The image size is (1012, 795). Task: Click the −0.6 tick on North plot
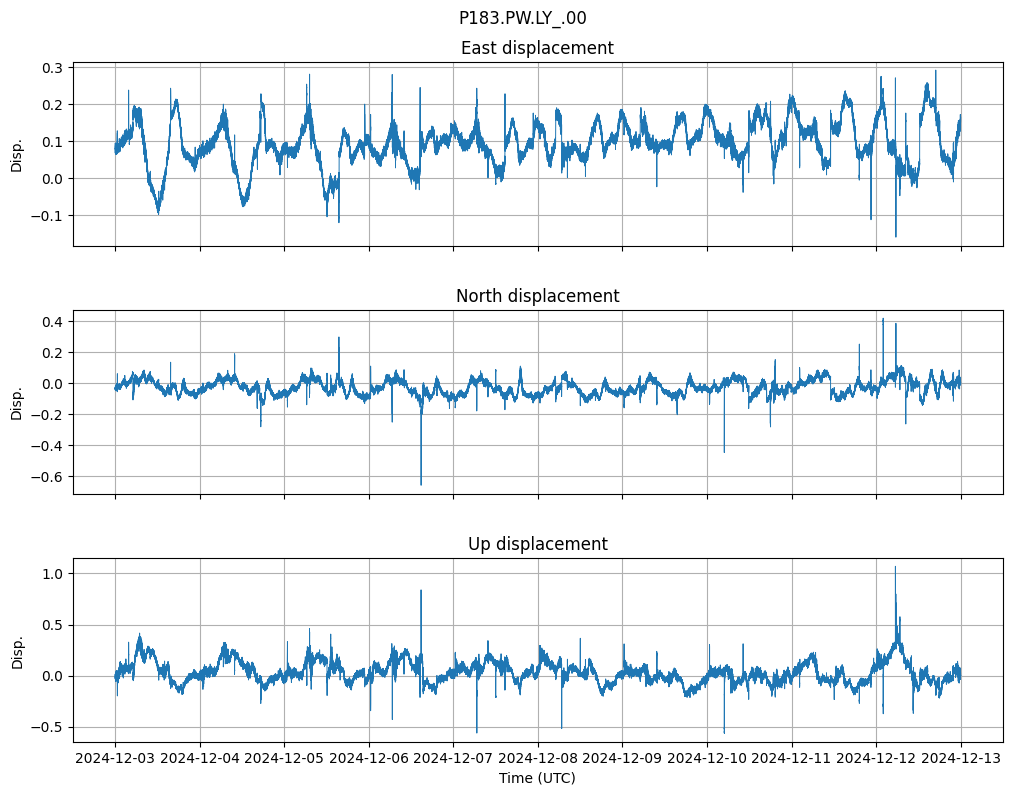tap(48, 477)
